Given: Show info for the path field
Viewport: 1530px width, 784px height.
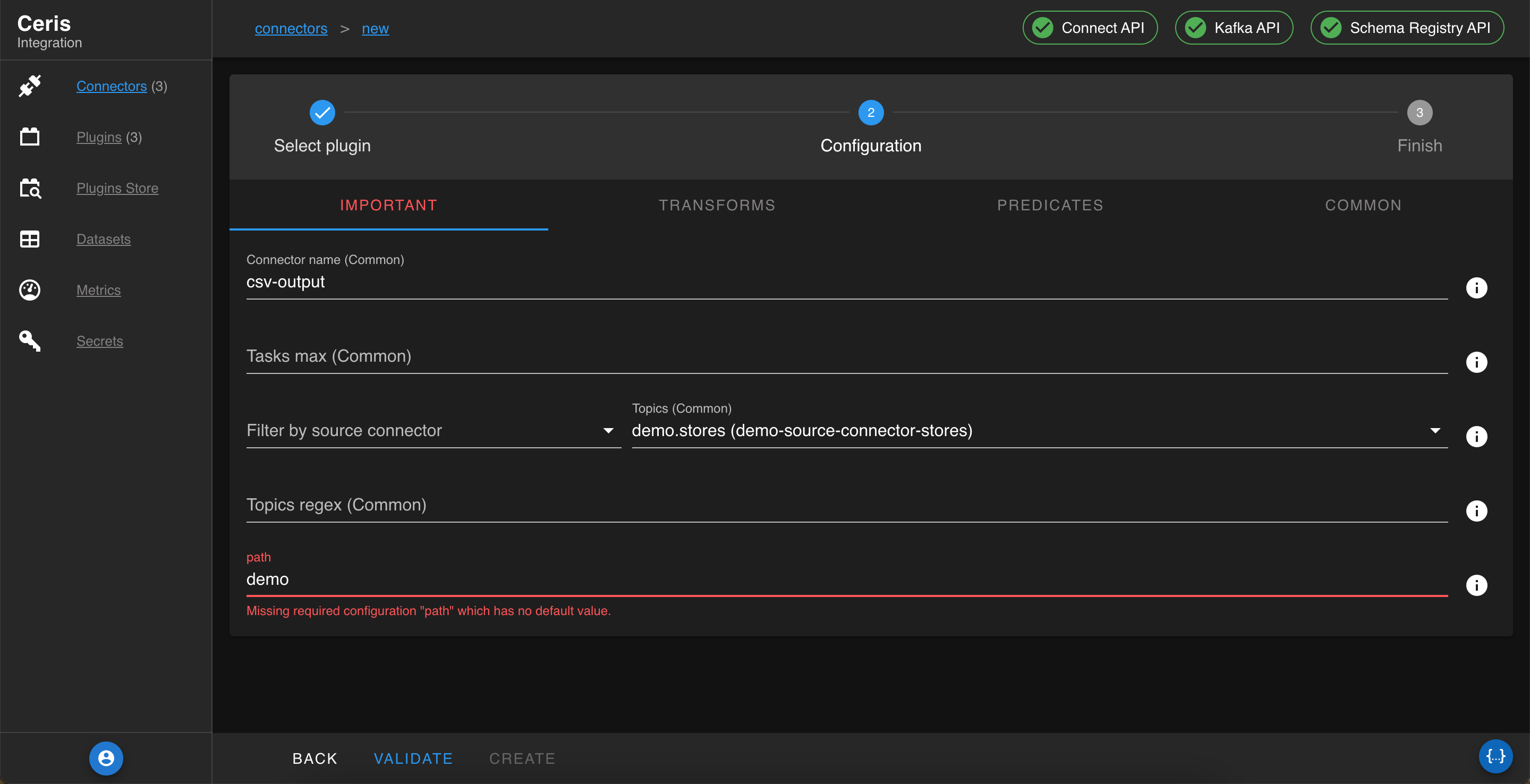Looking at the screenshot, I should [1476, 585].
